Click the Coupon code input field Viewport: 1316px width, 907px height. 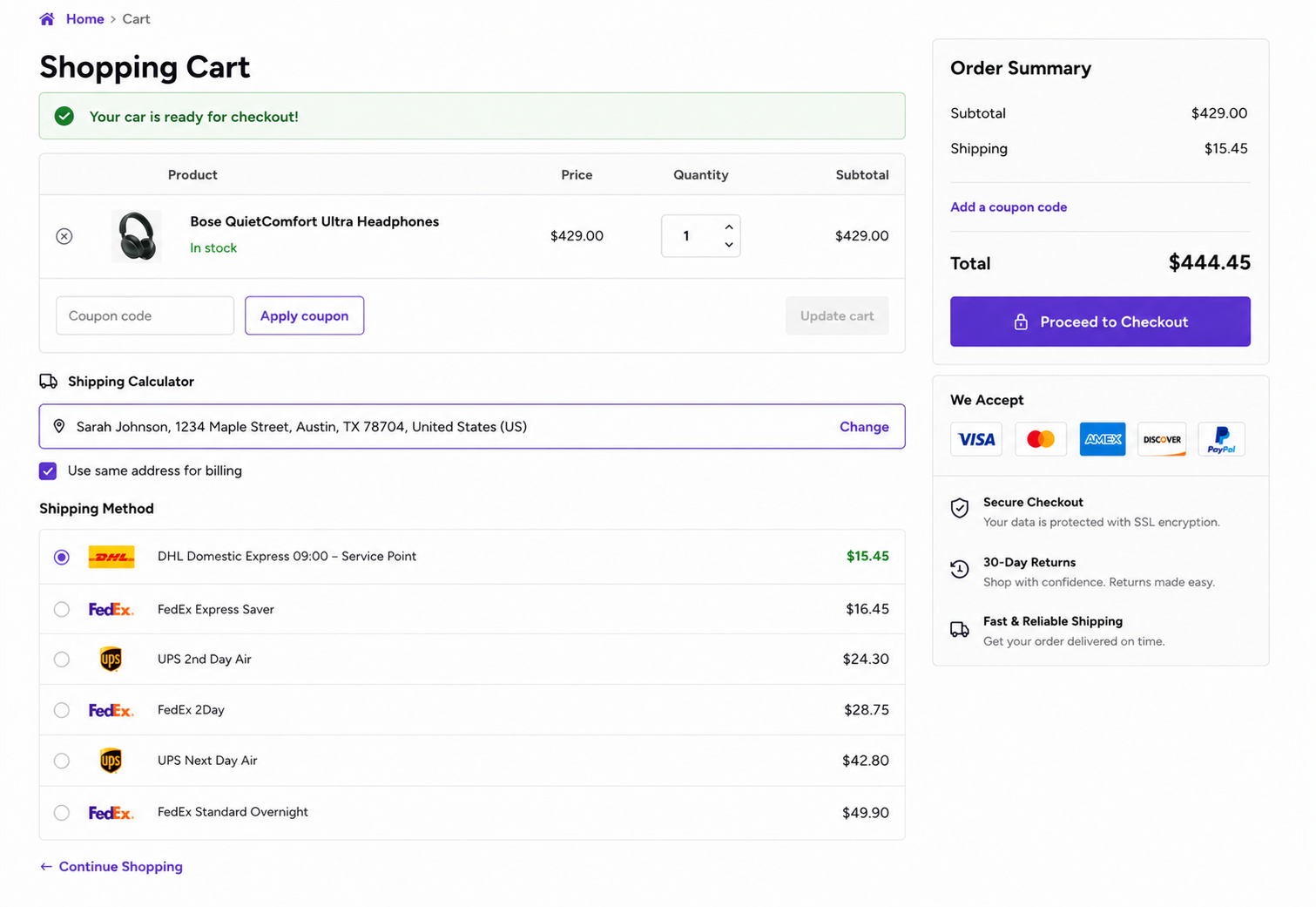point(145,315)
